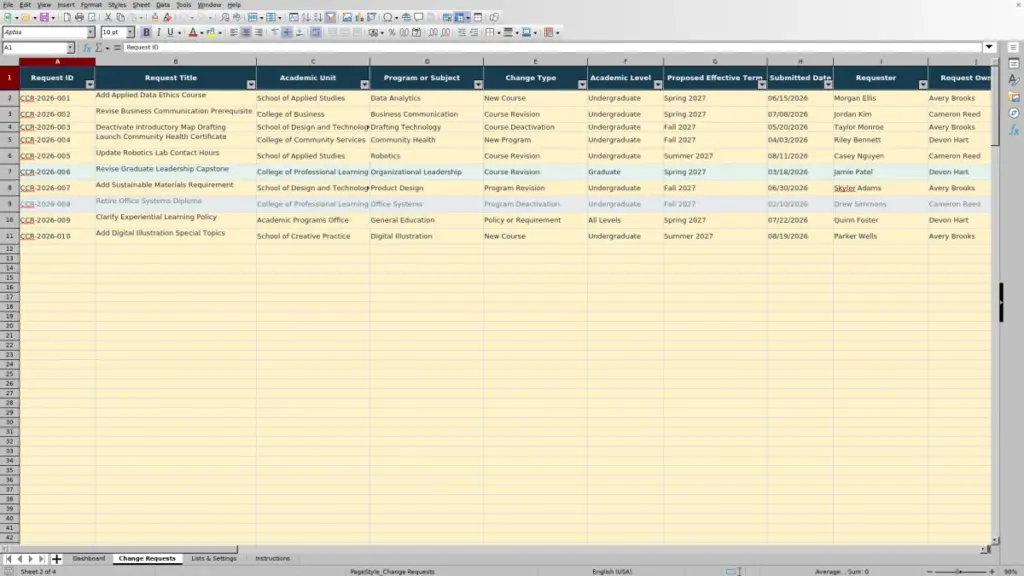1024x576 pixels.
Task: Open the font name dropdown
Action: coord(90,32)
